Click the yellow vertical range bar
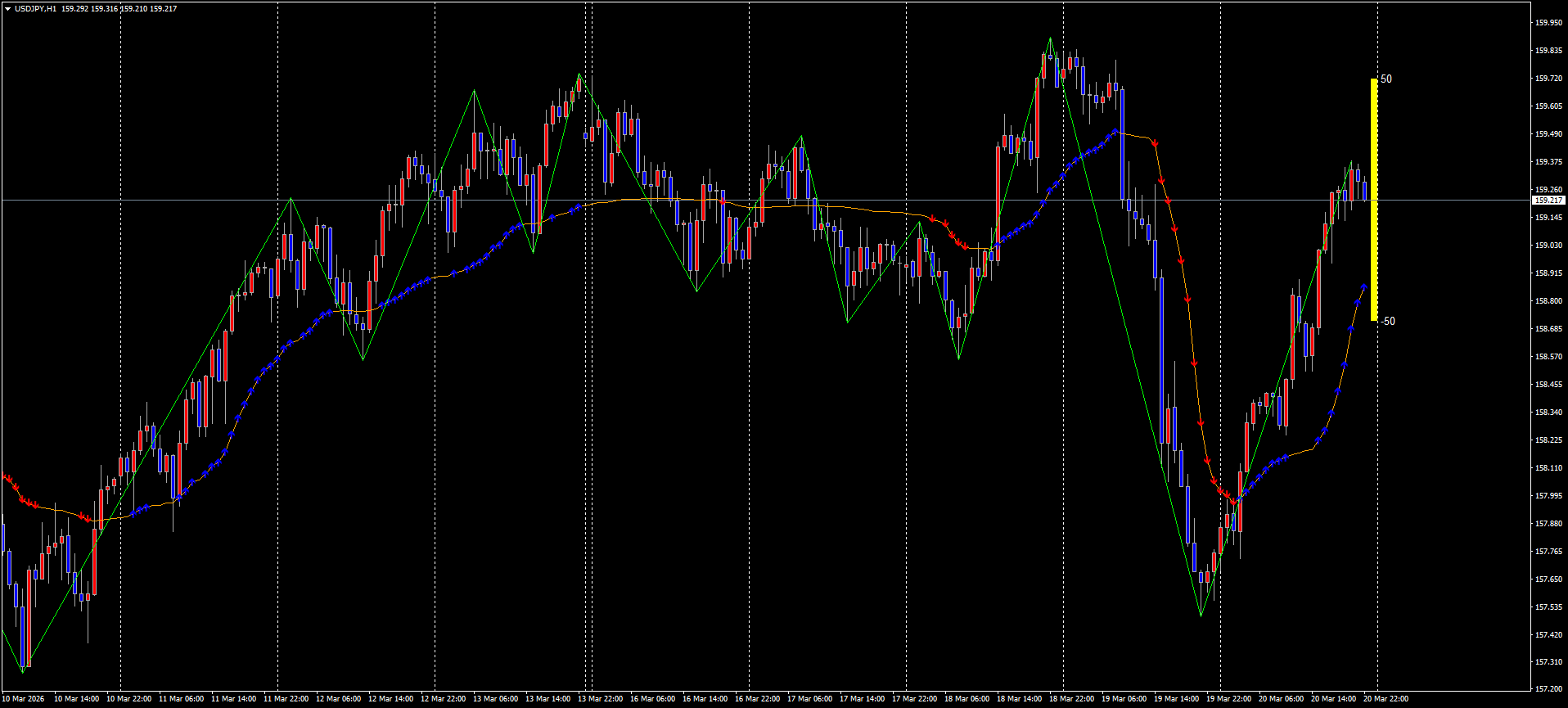 tap(1374, 200)
